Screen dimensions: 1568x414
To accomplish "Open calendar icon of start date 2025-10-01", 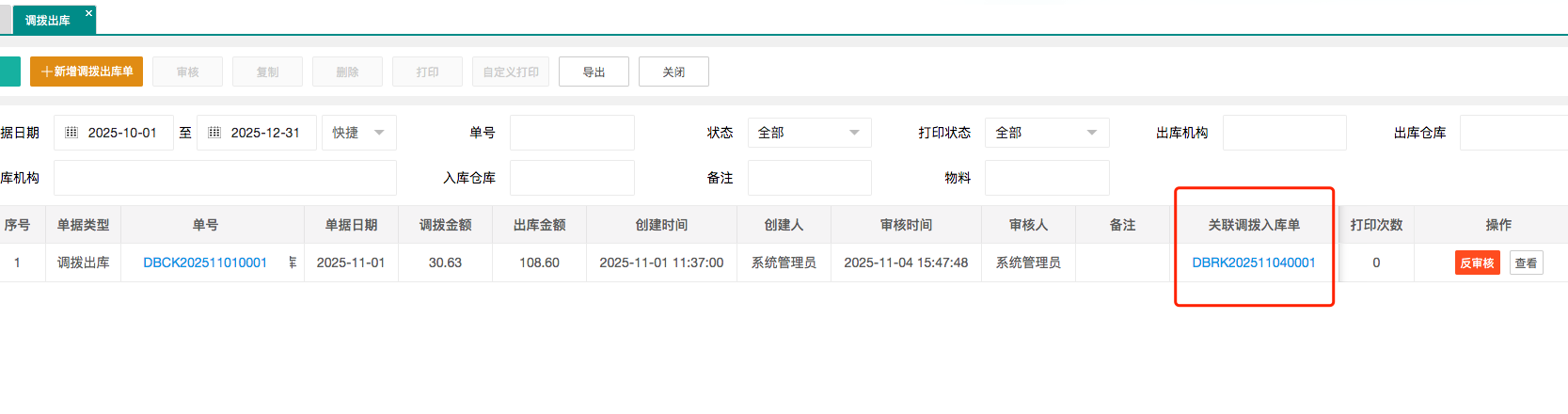I will point(71,133).
